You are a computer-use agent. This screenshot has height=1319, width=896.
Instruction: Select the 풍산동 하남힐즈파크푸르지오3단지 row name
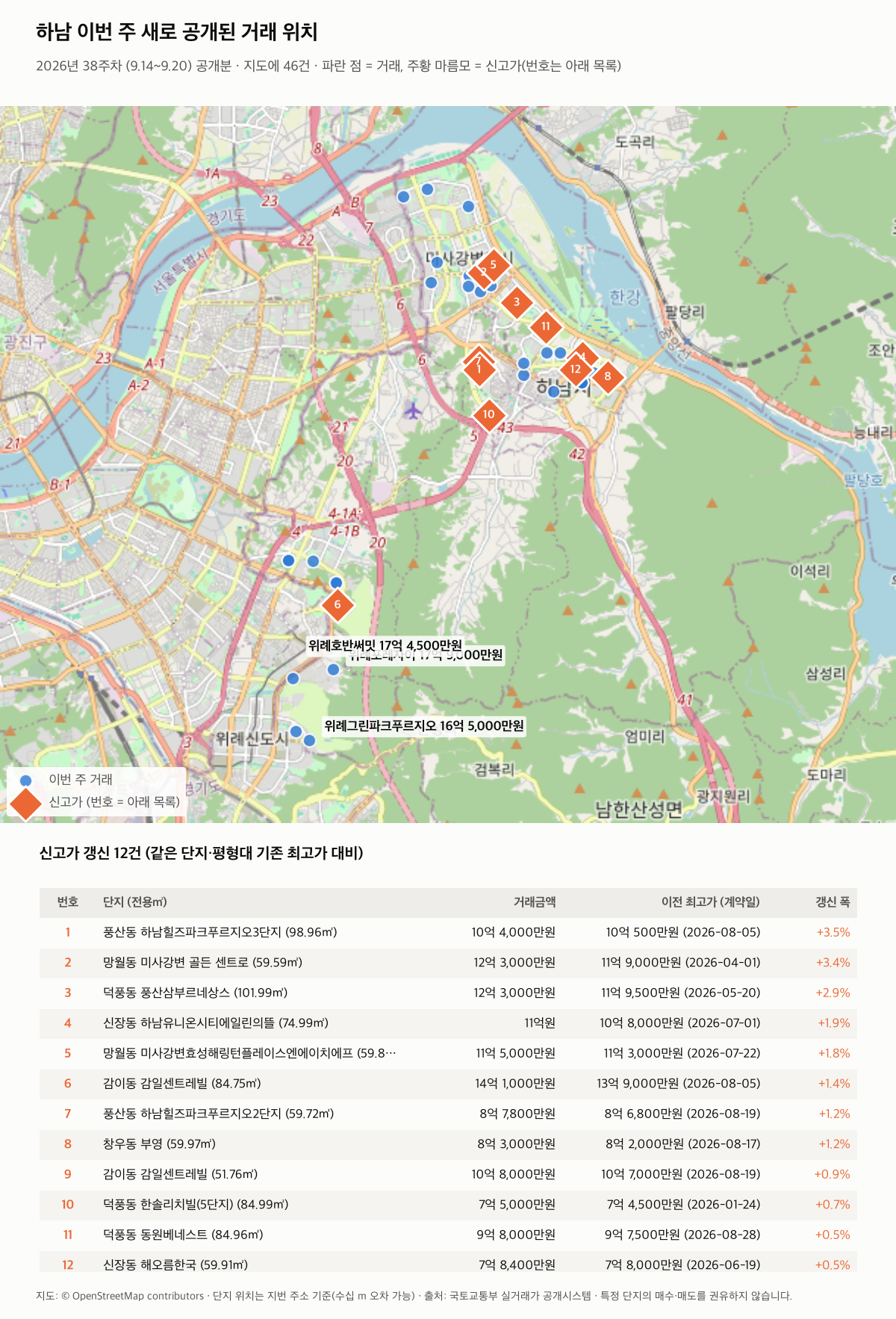tap(220, 932)
